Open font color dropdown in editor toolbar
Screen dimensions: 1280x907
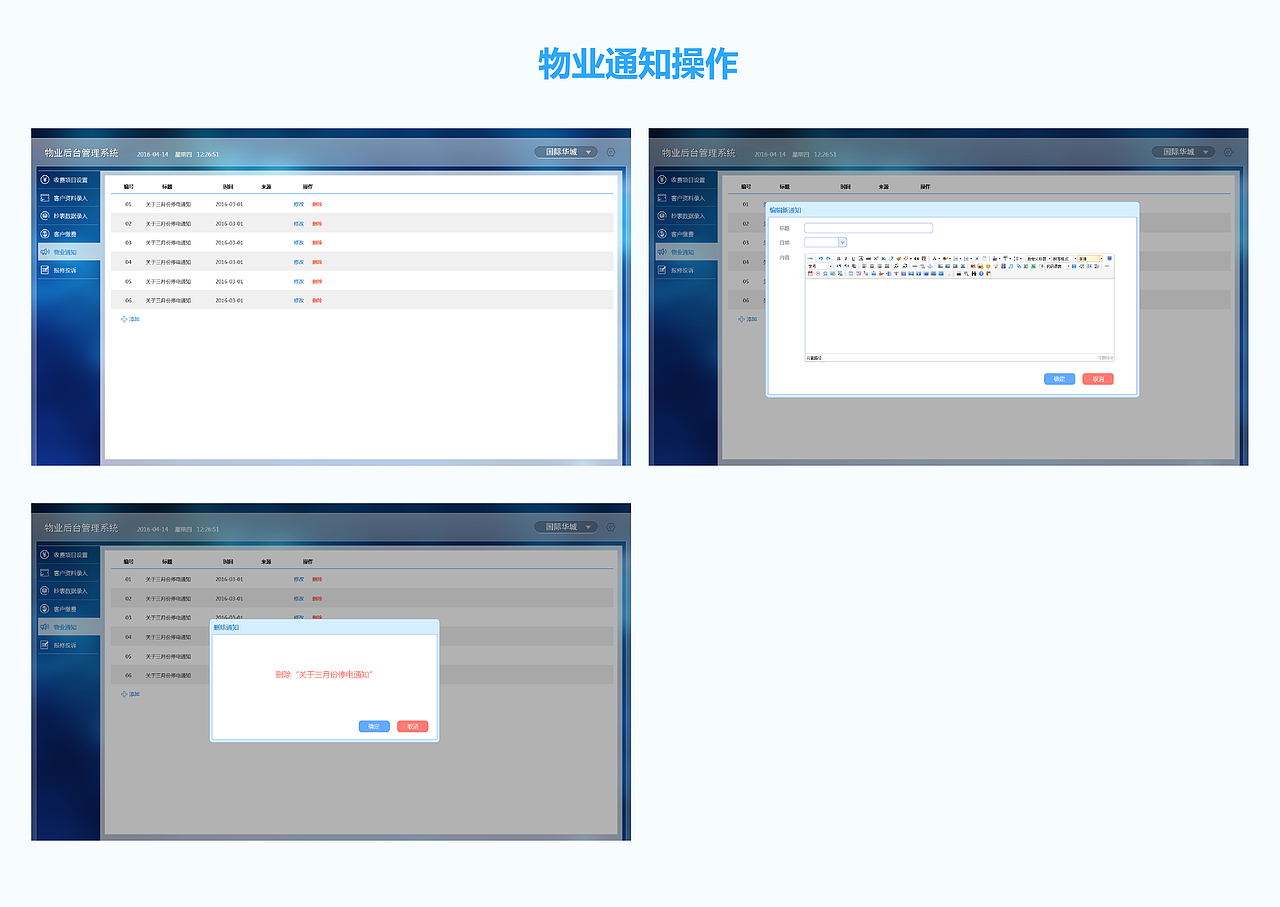[x=939, y=259]
